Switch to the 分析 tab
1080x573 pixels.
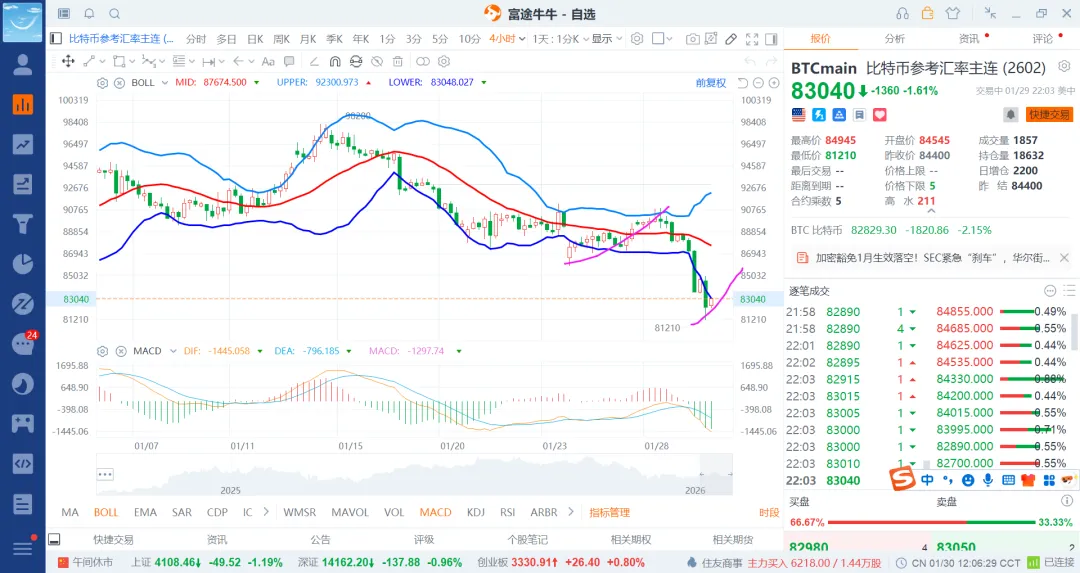coord(894,39)
